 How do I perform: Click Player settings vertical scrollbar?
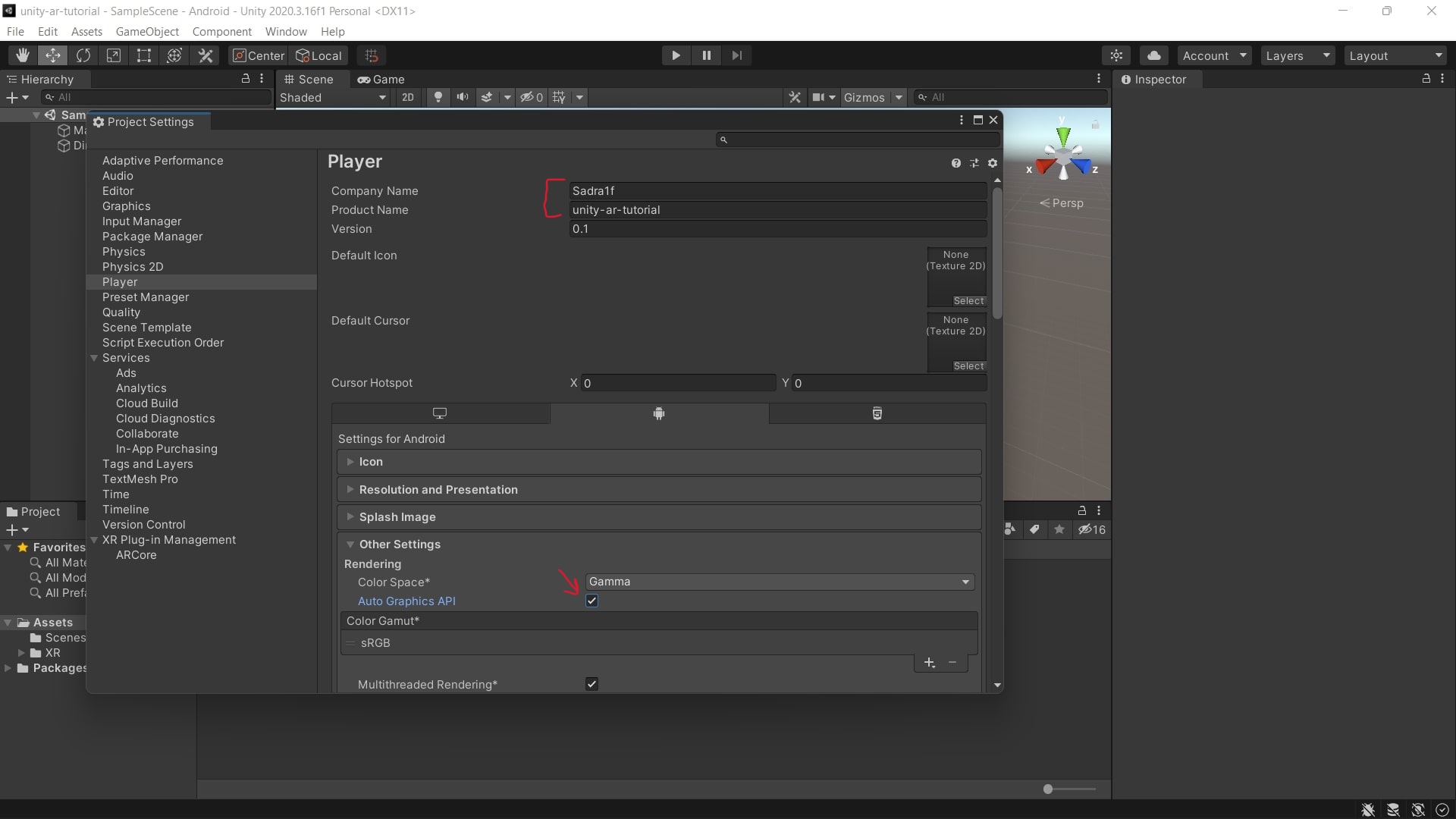click(997, 254)
